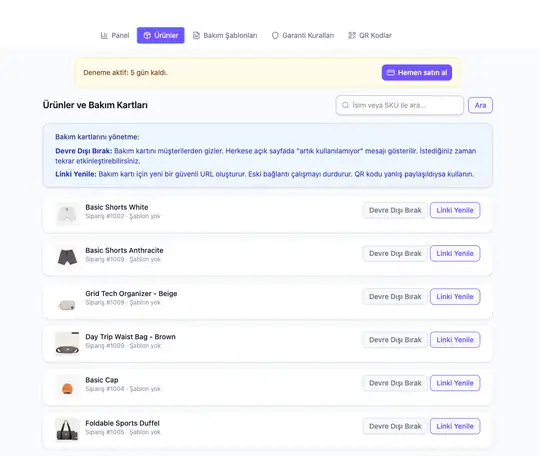Click the QR Kodlar QR icon

coord(352,35)
